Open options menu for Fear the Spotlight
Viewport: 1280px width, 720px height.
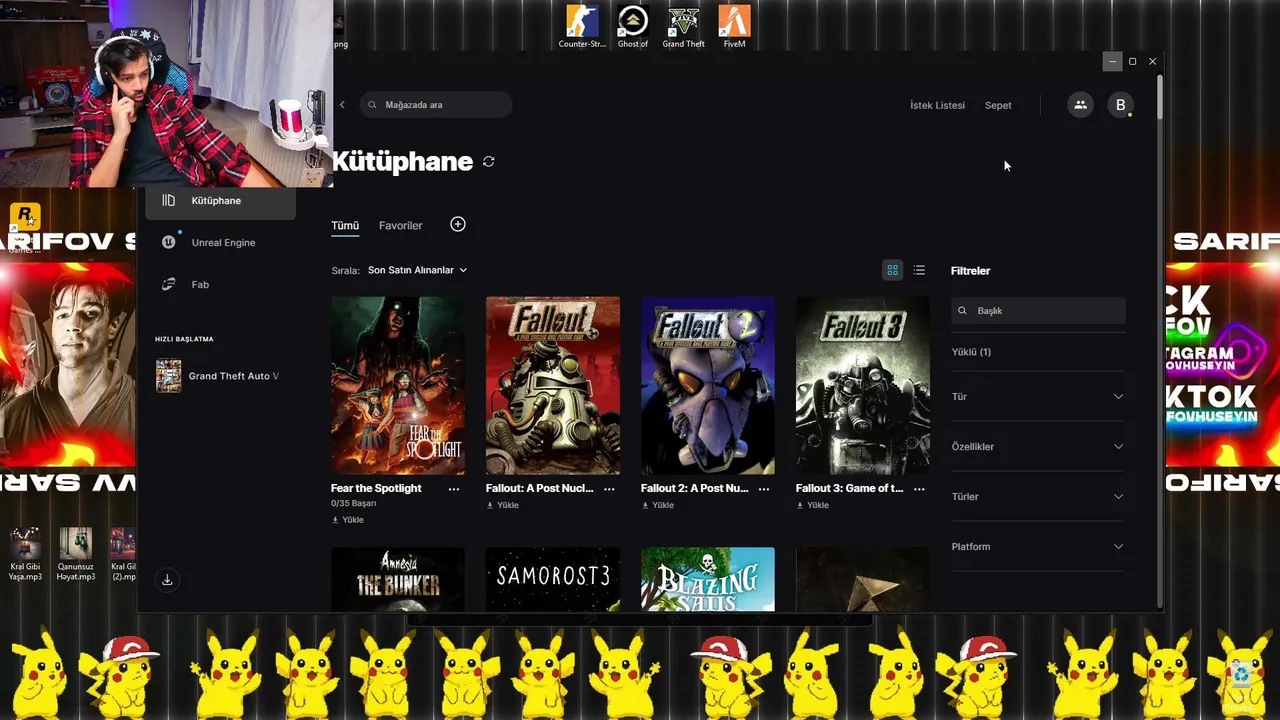[x=454, y=488]
